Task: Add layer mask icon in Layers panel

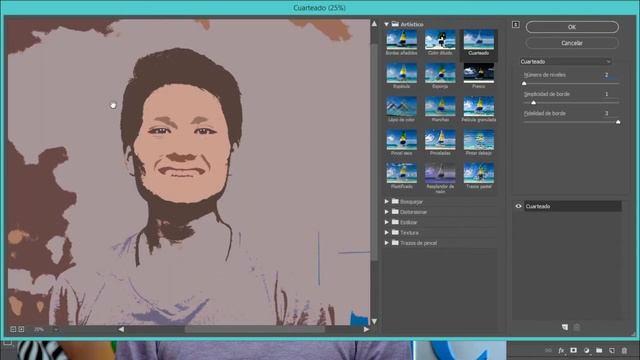Action: [x=573, y=350]
